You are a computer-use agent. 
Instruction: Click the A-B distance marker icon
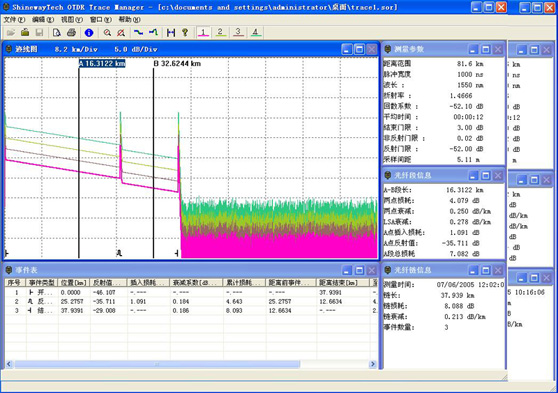tap(171, 33)
